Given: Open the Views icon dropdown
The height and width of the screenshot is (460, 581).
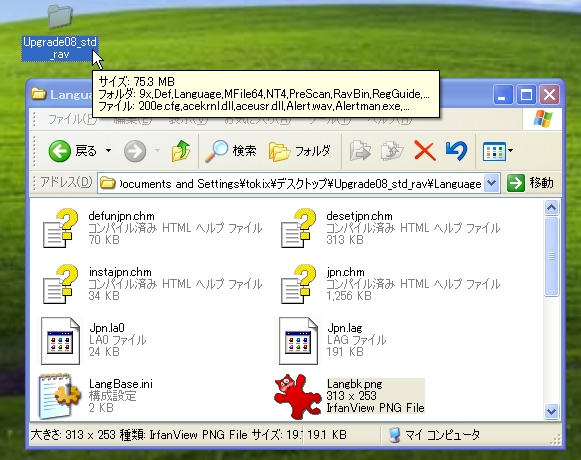Looking at the screenshot, I should 498,151.
